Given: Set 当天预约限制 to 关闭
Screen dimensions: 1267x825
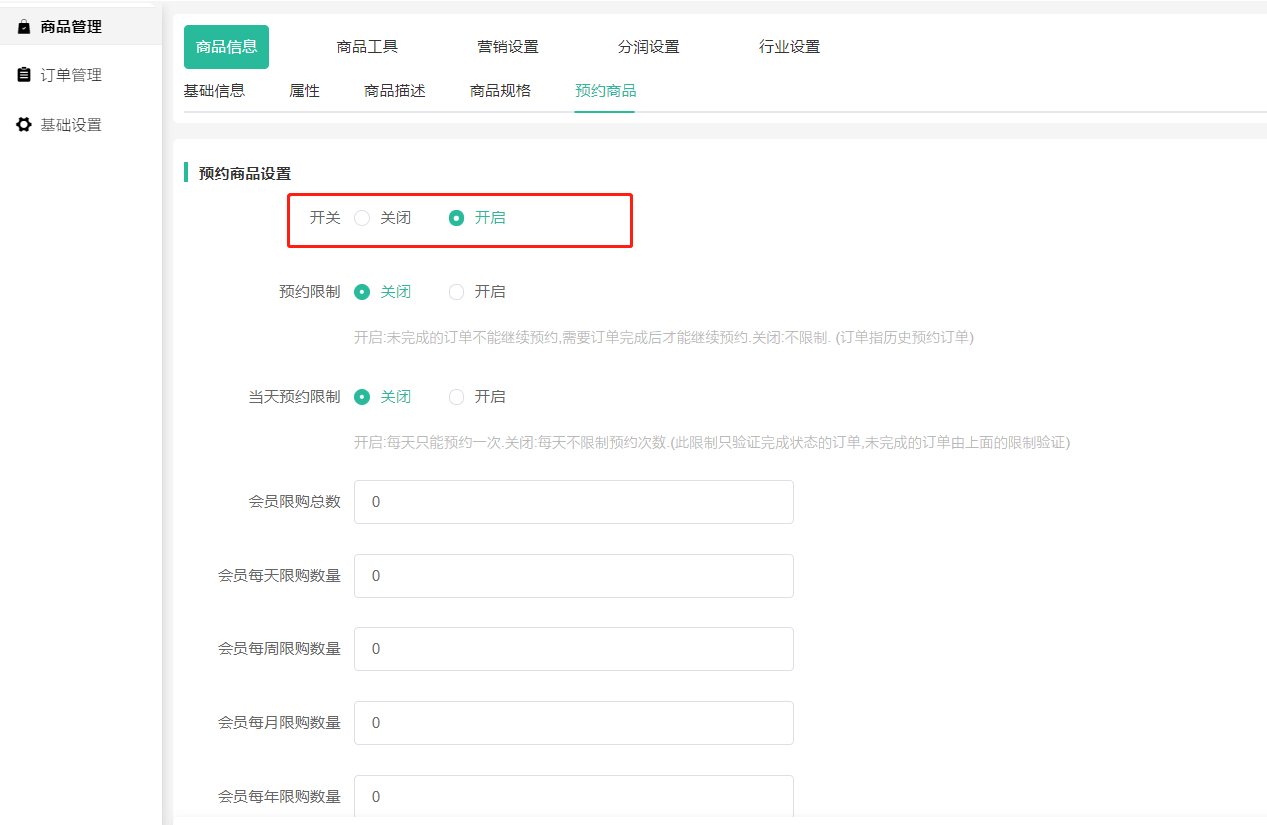Looking at the screenshot, I should (383, 397).
